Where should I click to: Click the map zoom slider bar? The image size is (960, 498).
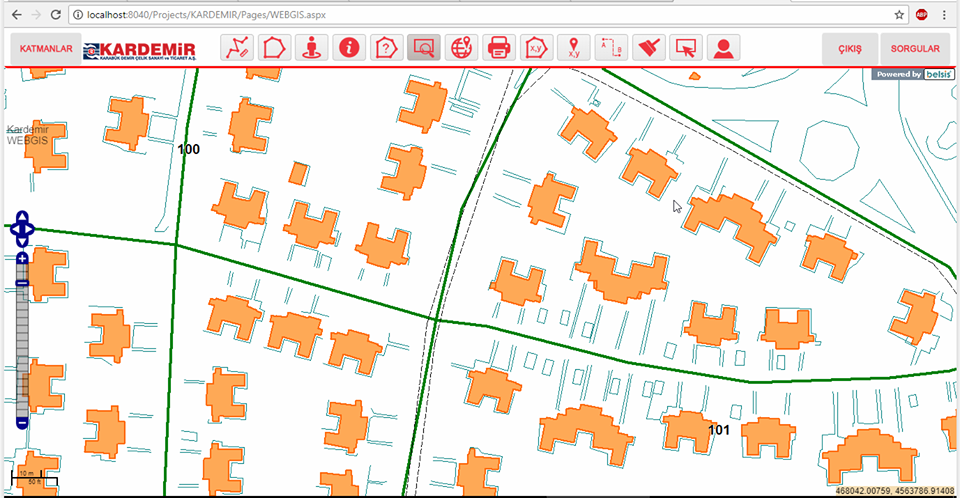pyautogui.click(x=22, y=340)
